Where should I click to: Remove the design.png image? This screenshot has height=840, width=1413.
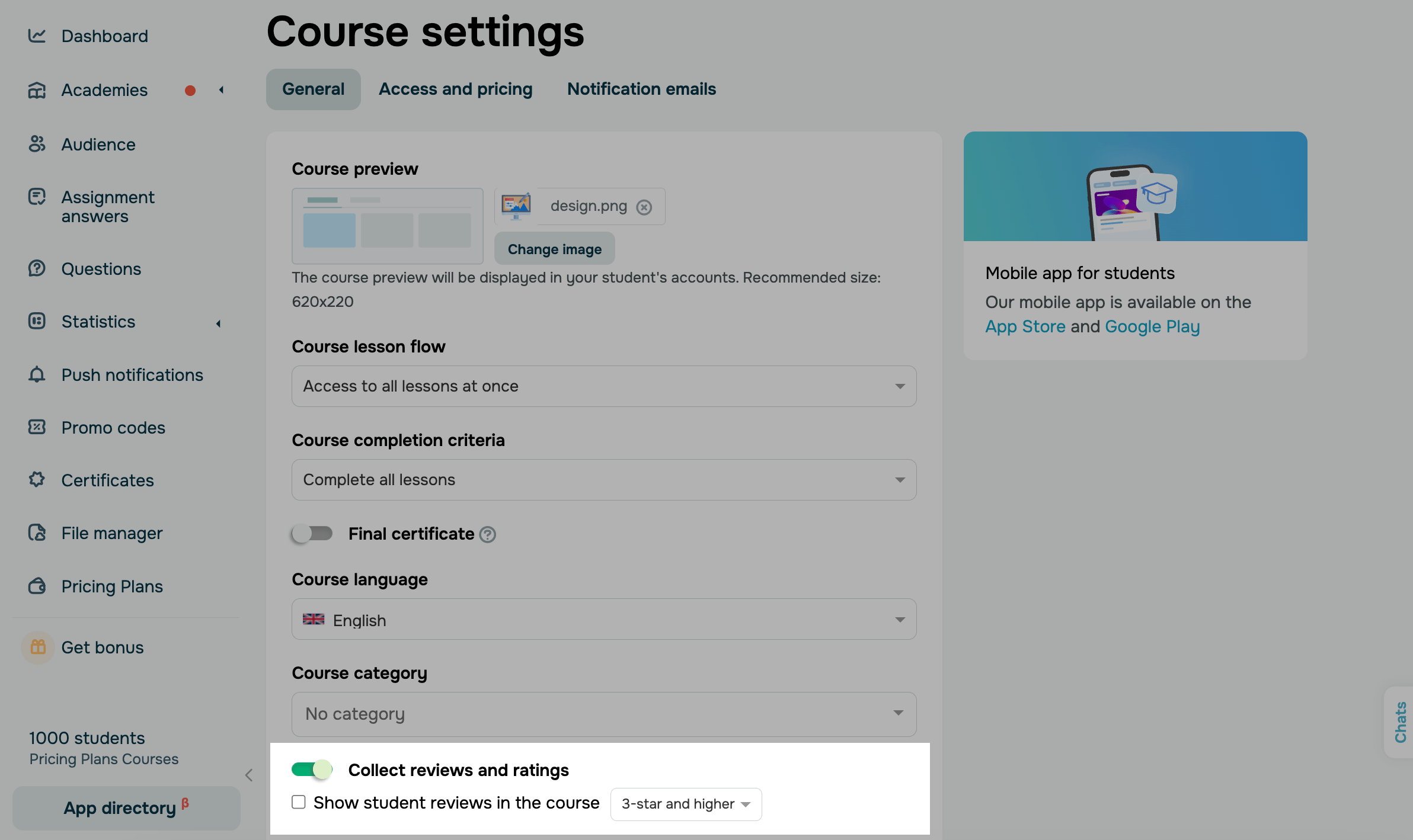point(644,207)
